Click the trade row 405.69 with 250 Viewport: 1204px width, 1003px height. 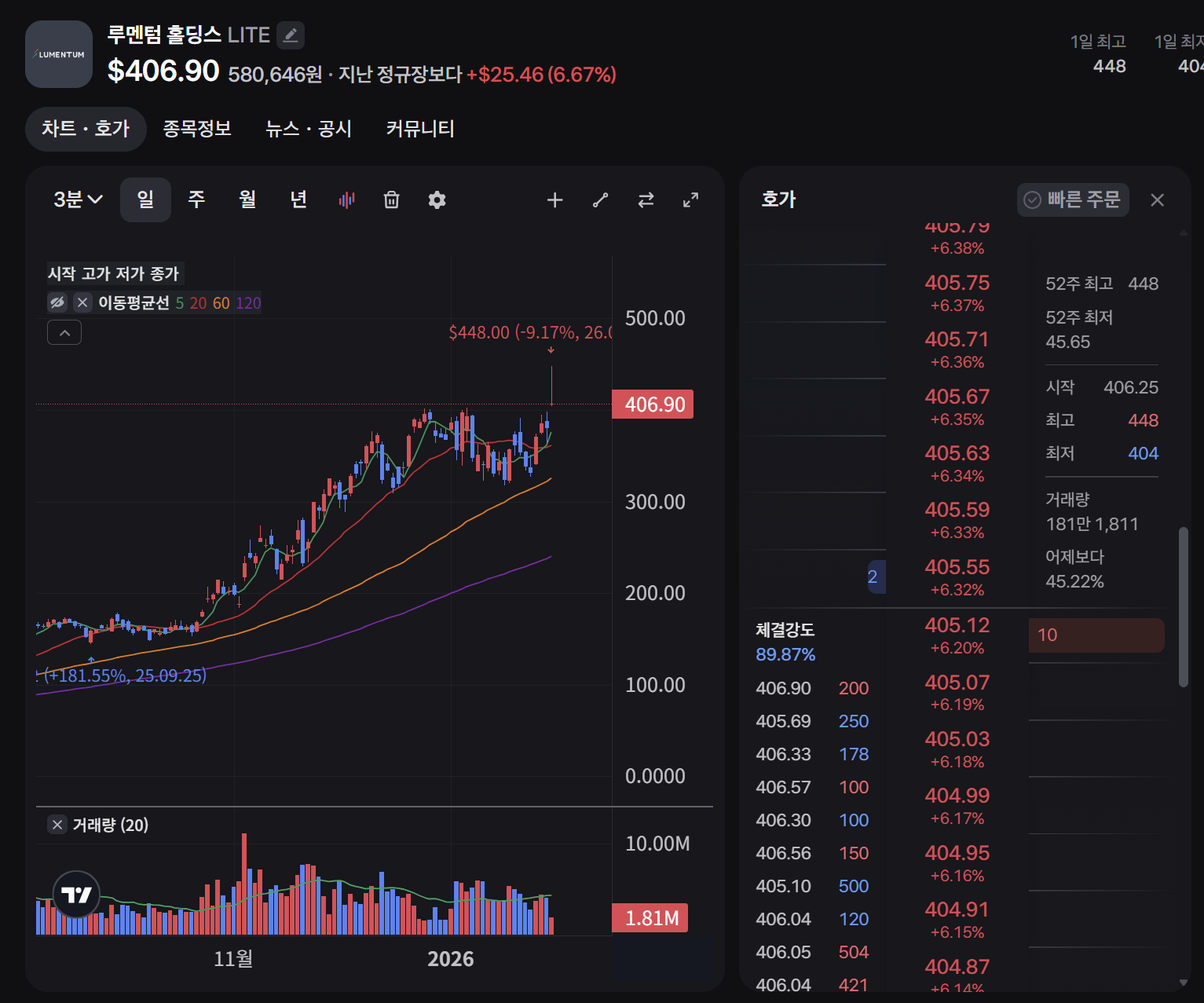tap(813, 721)
